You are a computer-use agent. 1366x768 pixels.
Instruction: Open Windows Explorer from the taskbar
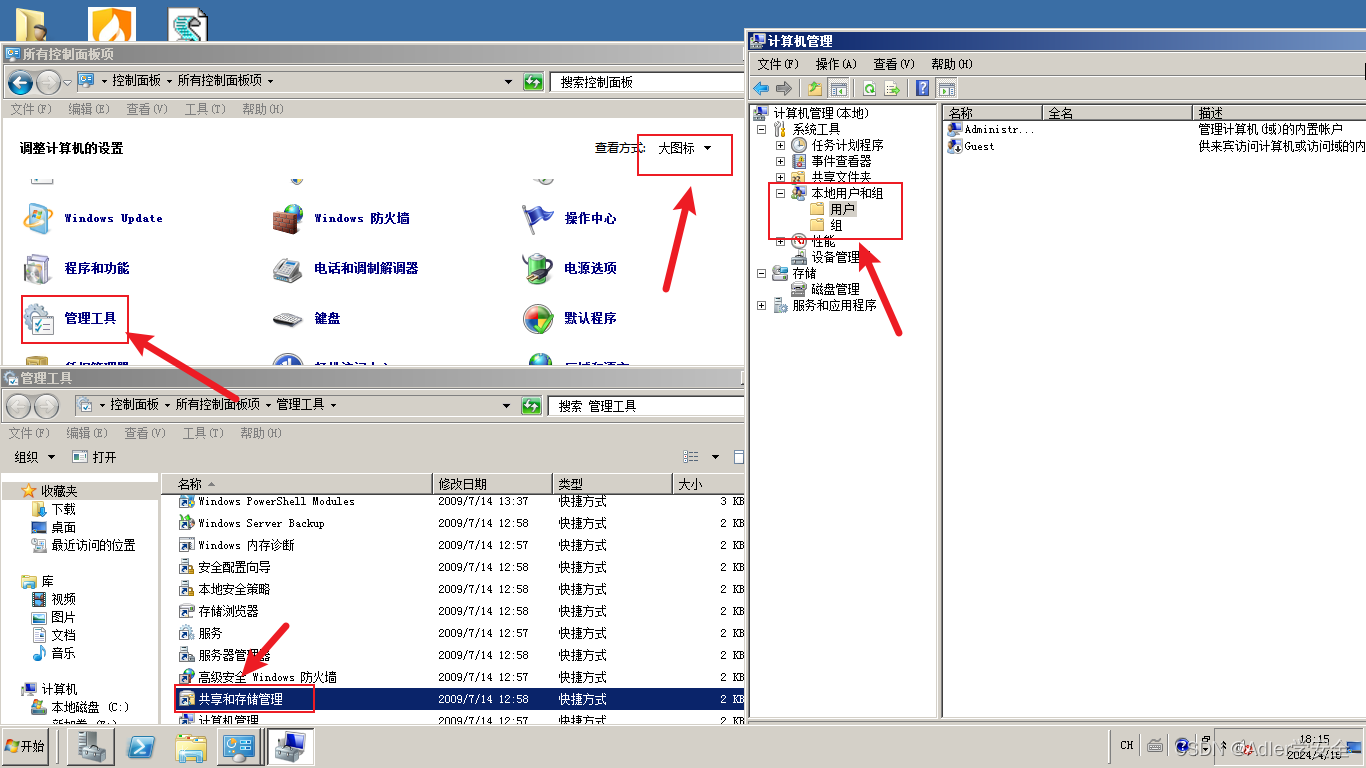[x=191, y=747]
